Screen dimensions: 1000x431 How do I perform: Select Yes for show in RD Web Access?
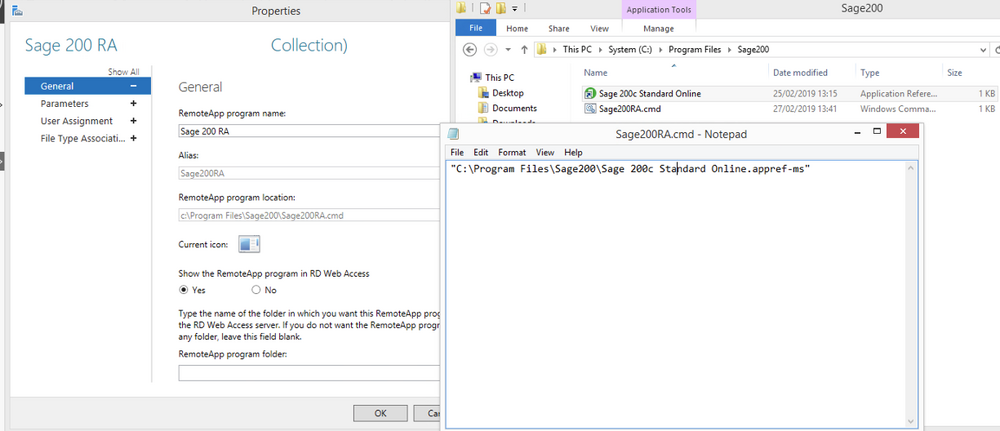click(184, 290)
